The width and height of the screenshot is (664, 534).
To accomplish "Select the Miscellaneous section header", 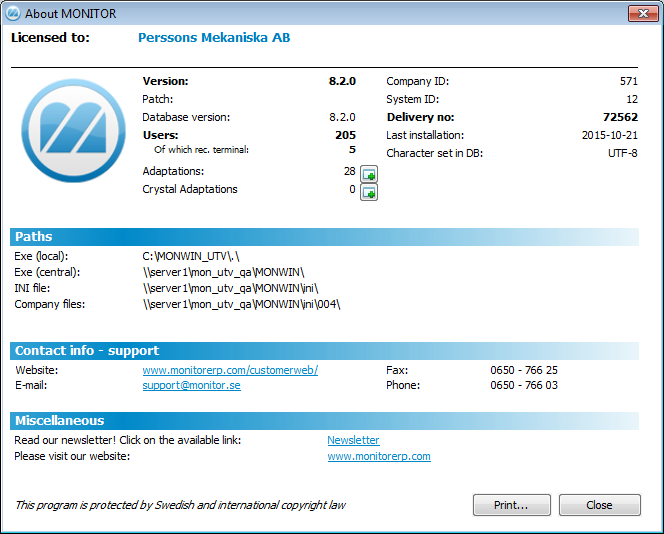I will (x=324, y=421).
